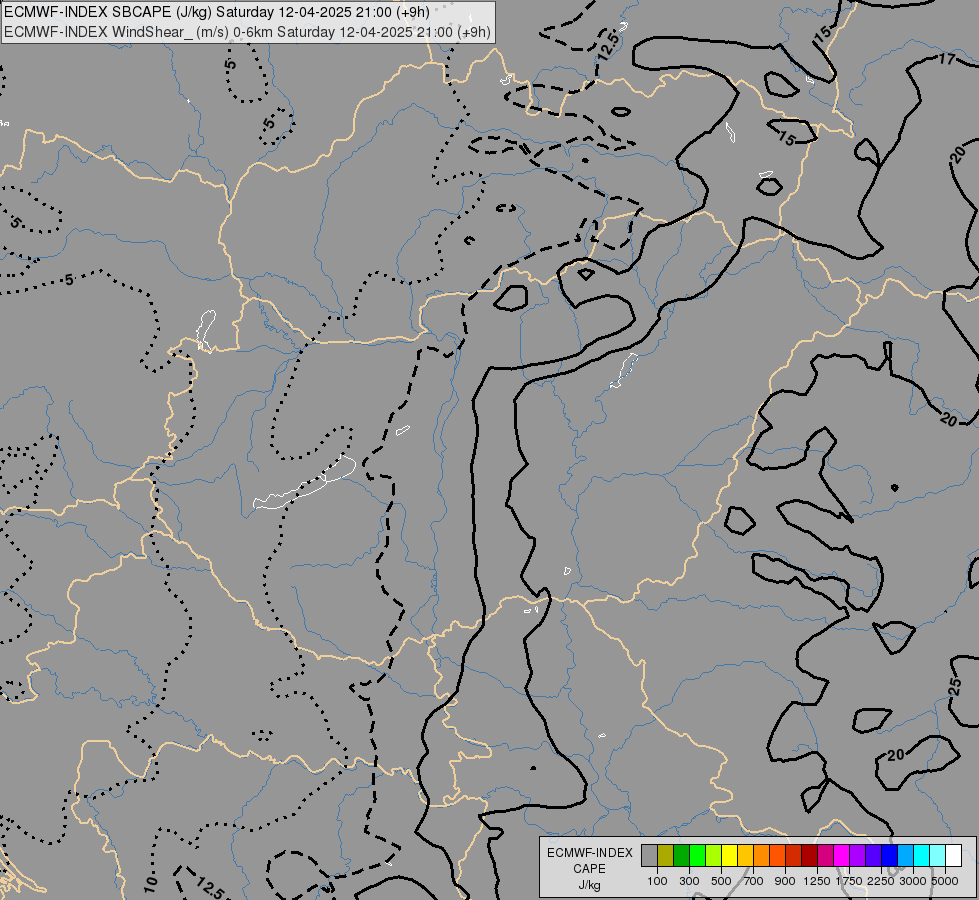Viewport: 979px width, 900px height.
Task: Click the amber swatch left of the 700 tick
Action: tap(745, 856)
